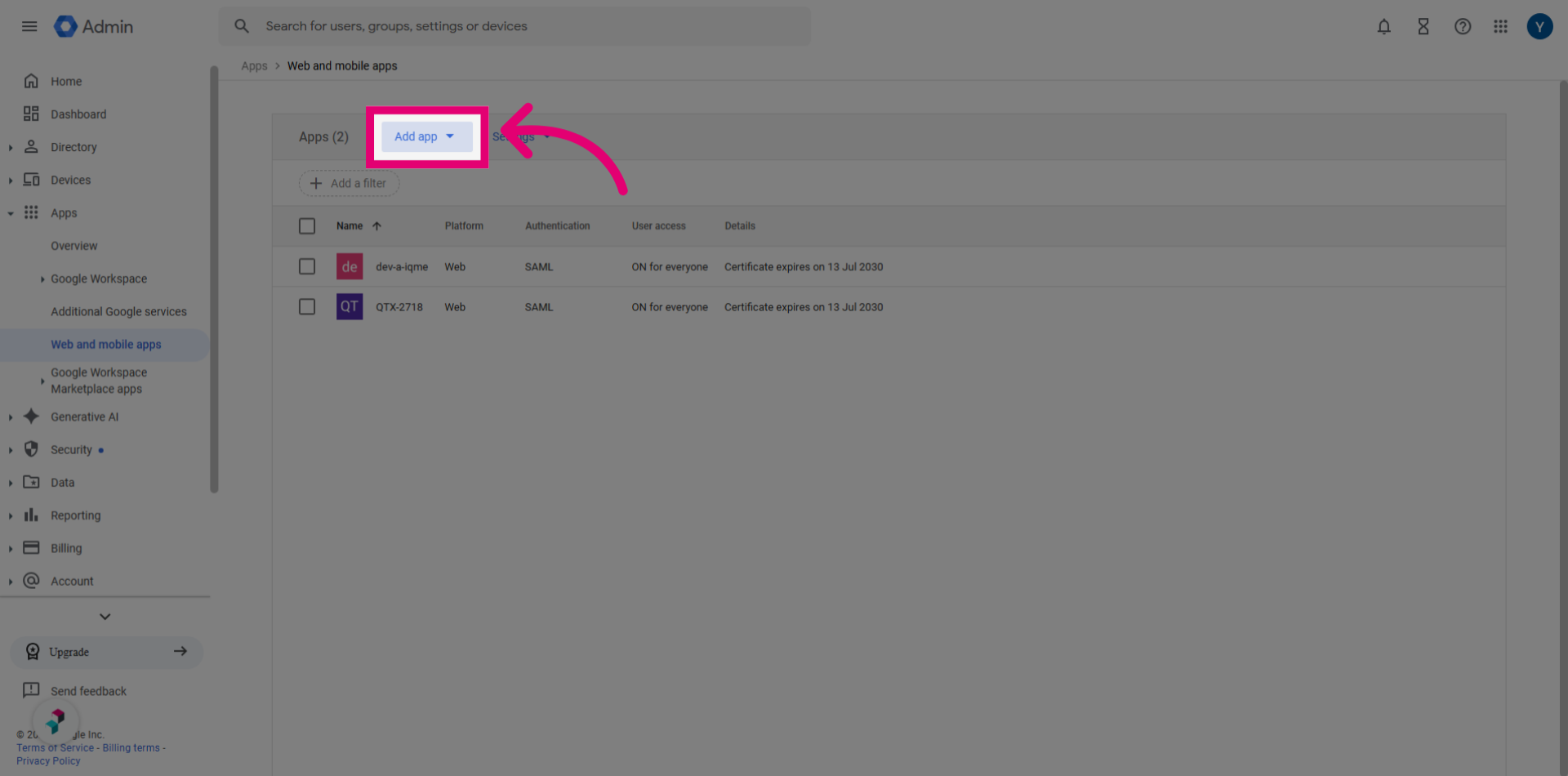Go to Billing section
The height and width of the screenshot is (776, 1568).
click(x=66, y=548)
